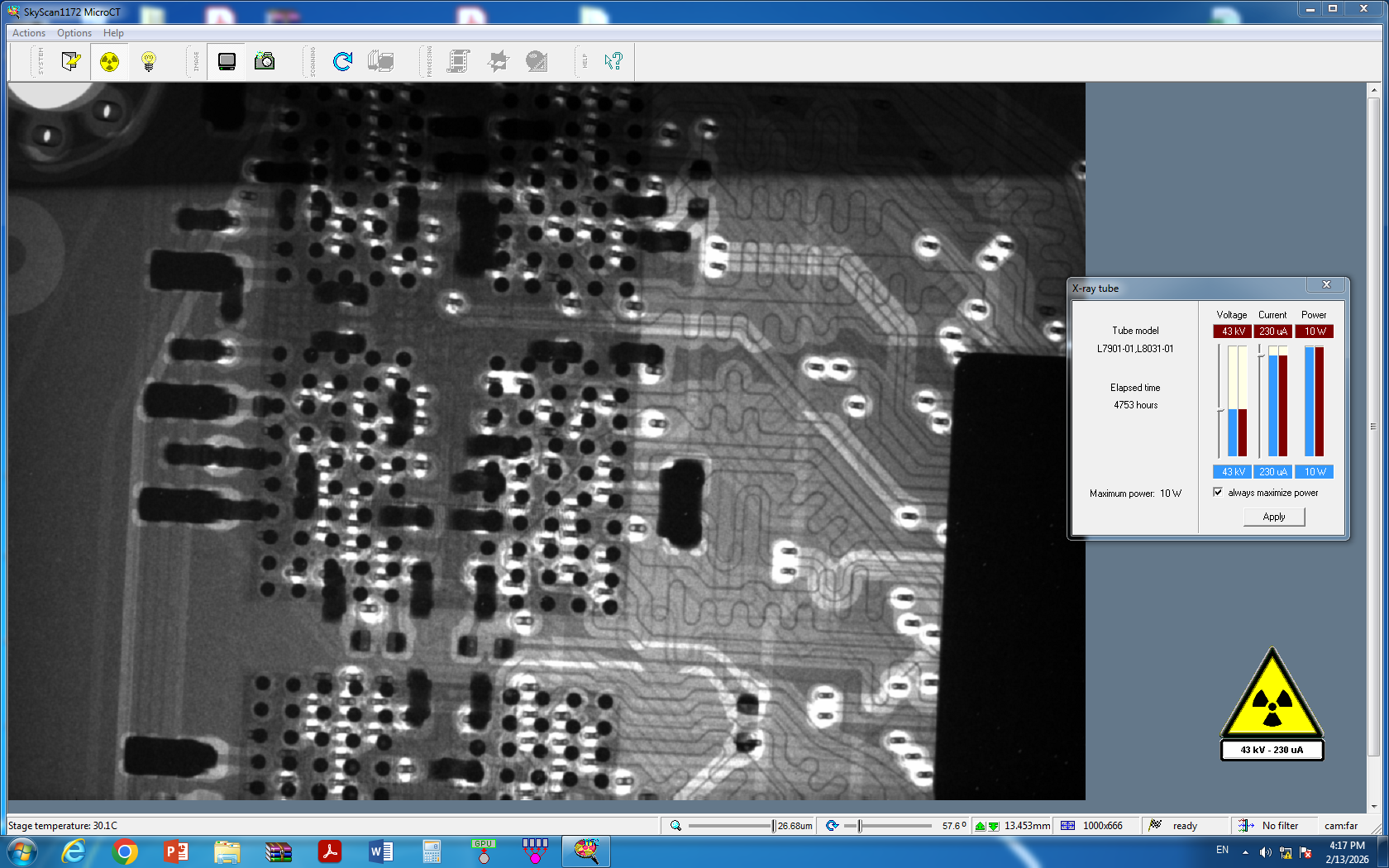Screen dimensions: 1389x868
Task: Open the Help menu
Action: 113,33
